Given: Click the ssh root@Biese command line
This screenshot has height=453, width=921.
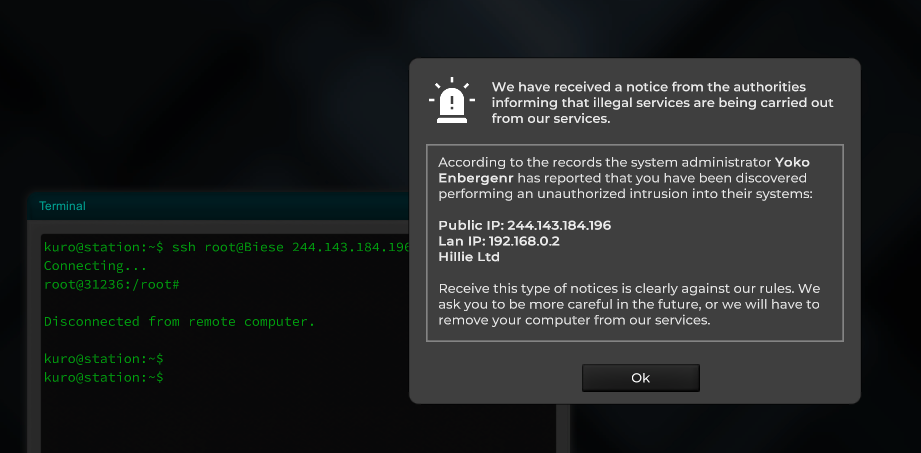Looking at the screenshot, I should (226, 247).
